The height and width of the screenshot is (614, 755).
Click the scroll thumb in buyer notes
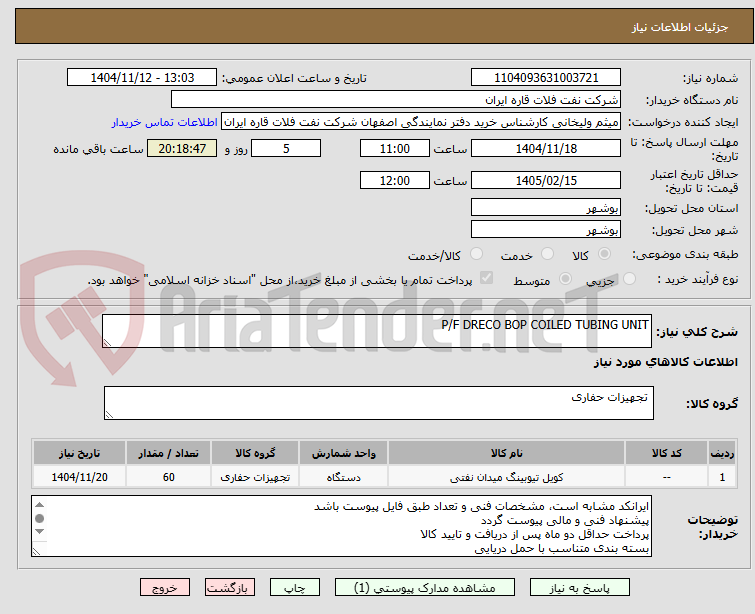(x=39, y=519)
